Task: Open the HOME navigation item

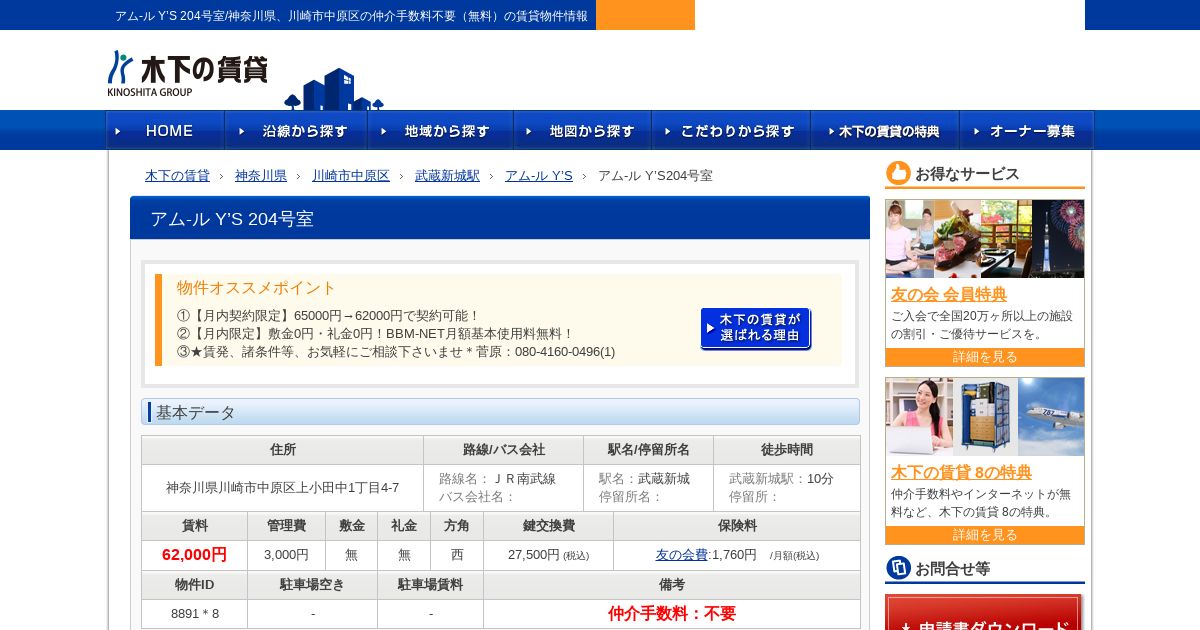Action: click(166, 130)
